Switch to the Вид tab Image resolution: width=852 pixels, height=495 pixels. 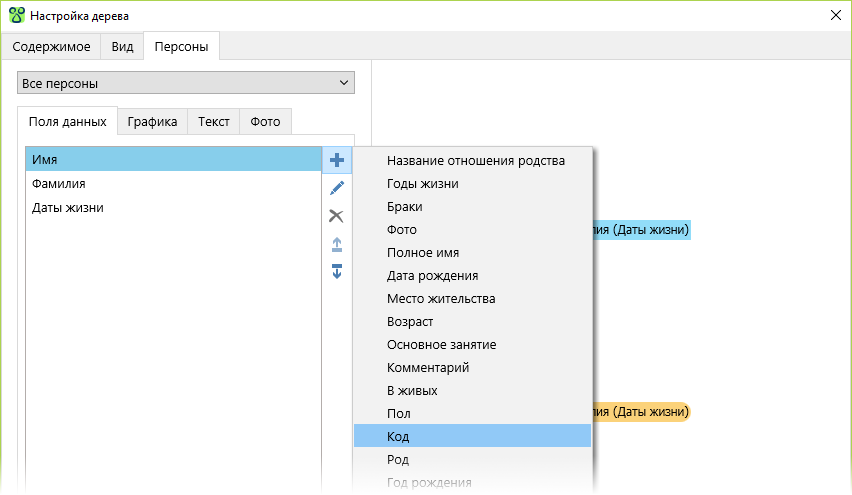point(122,46)
